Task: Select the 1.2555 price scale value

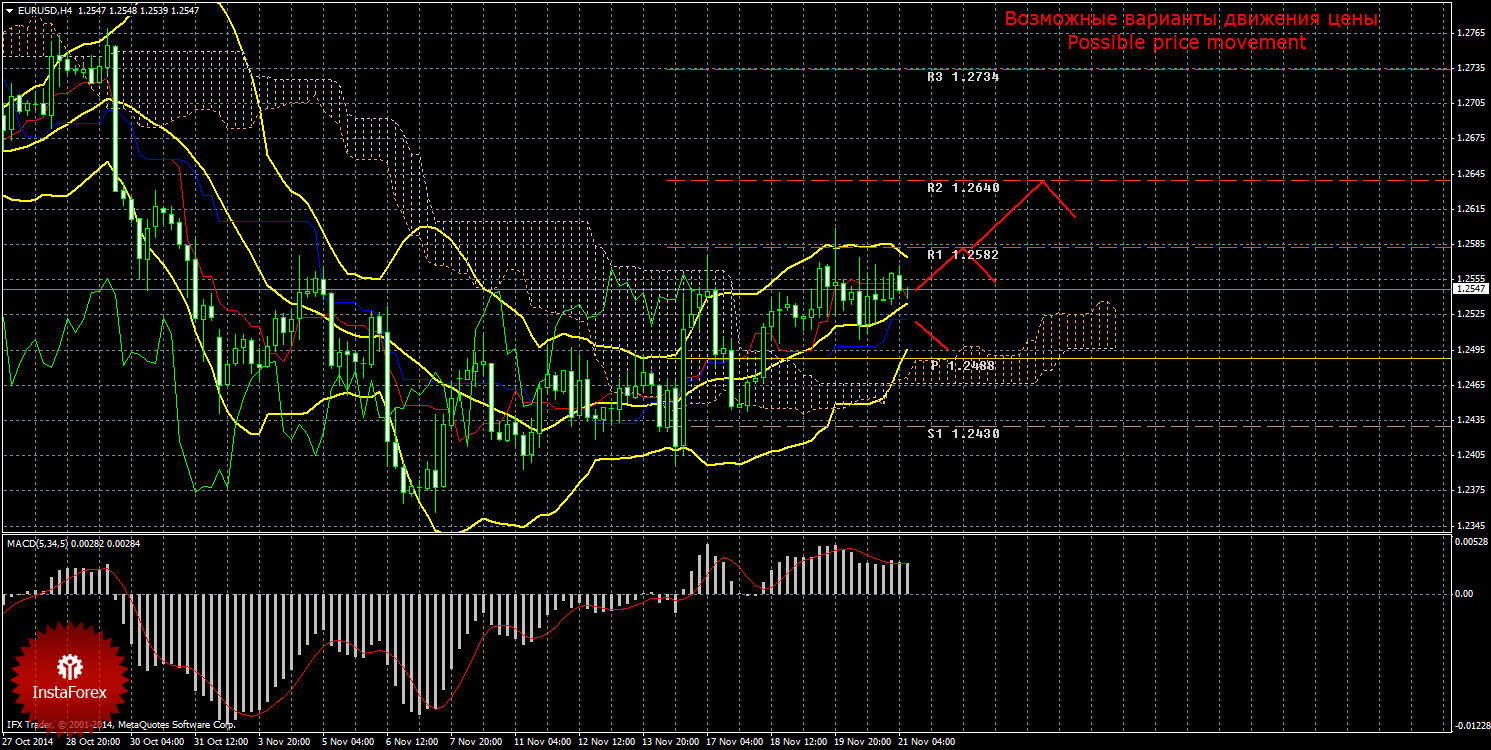Action: click(1472, 279)
